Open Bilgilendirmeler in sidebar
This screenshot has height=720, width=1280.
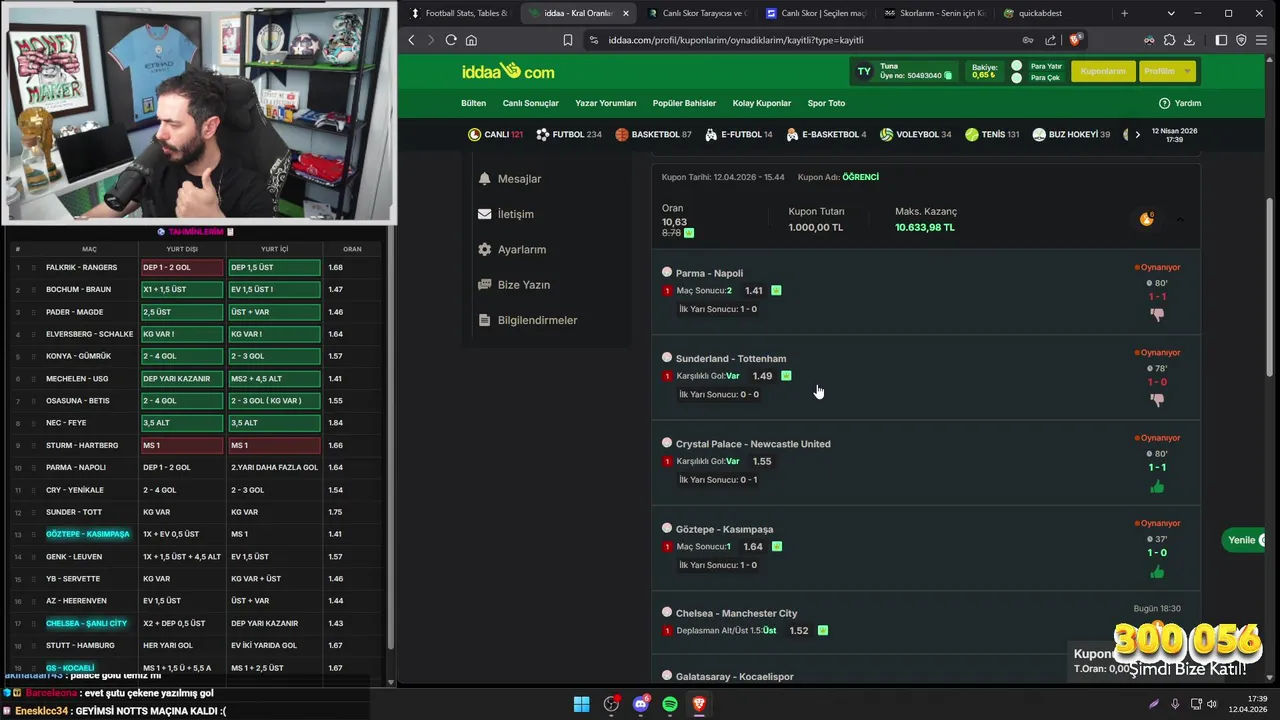528,320
